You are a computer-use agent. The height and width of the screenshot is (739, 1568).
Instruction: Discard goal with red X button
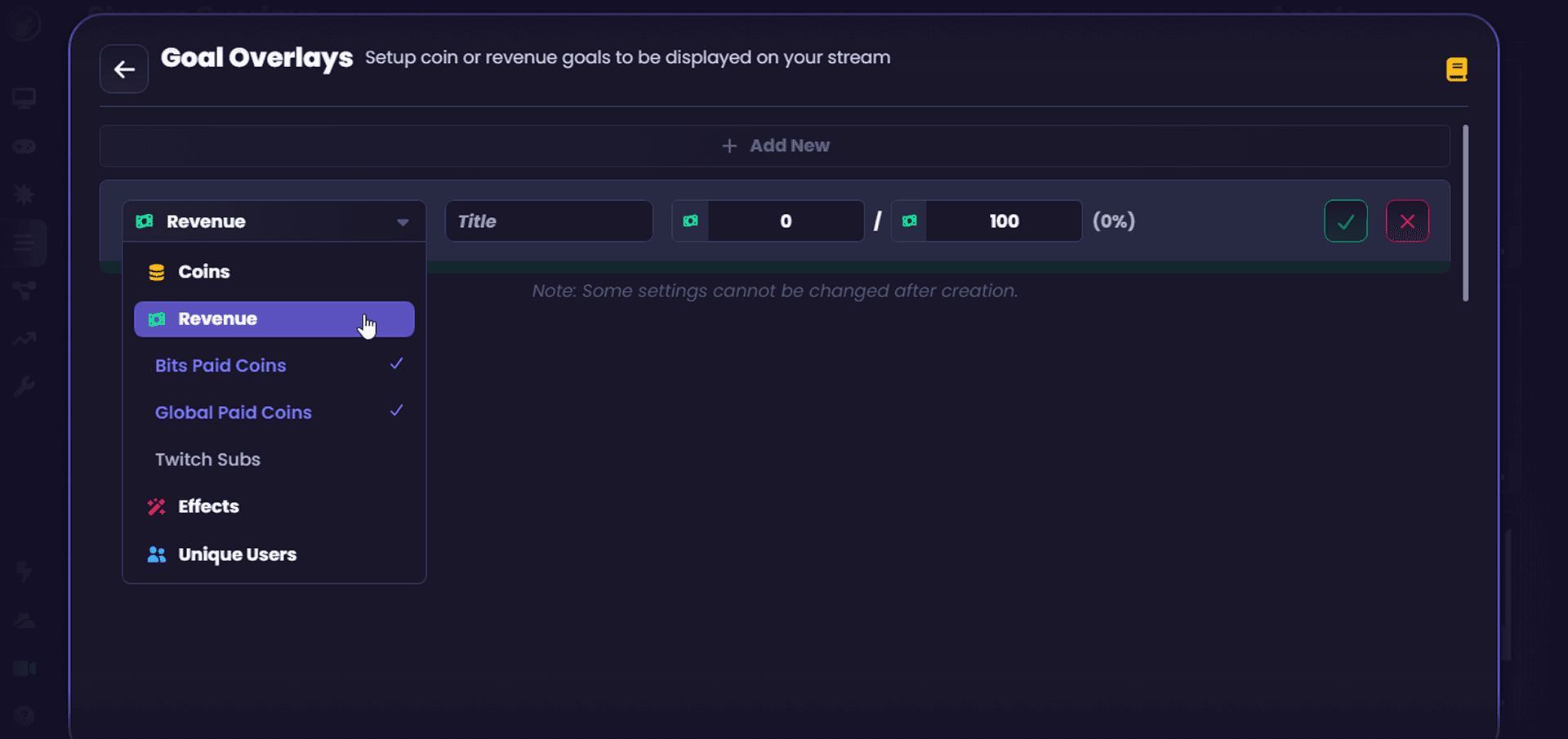coord(1407,221)
